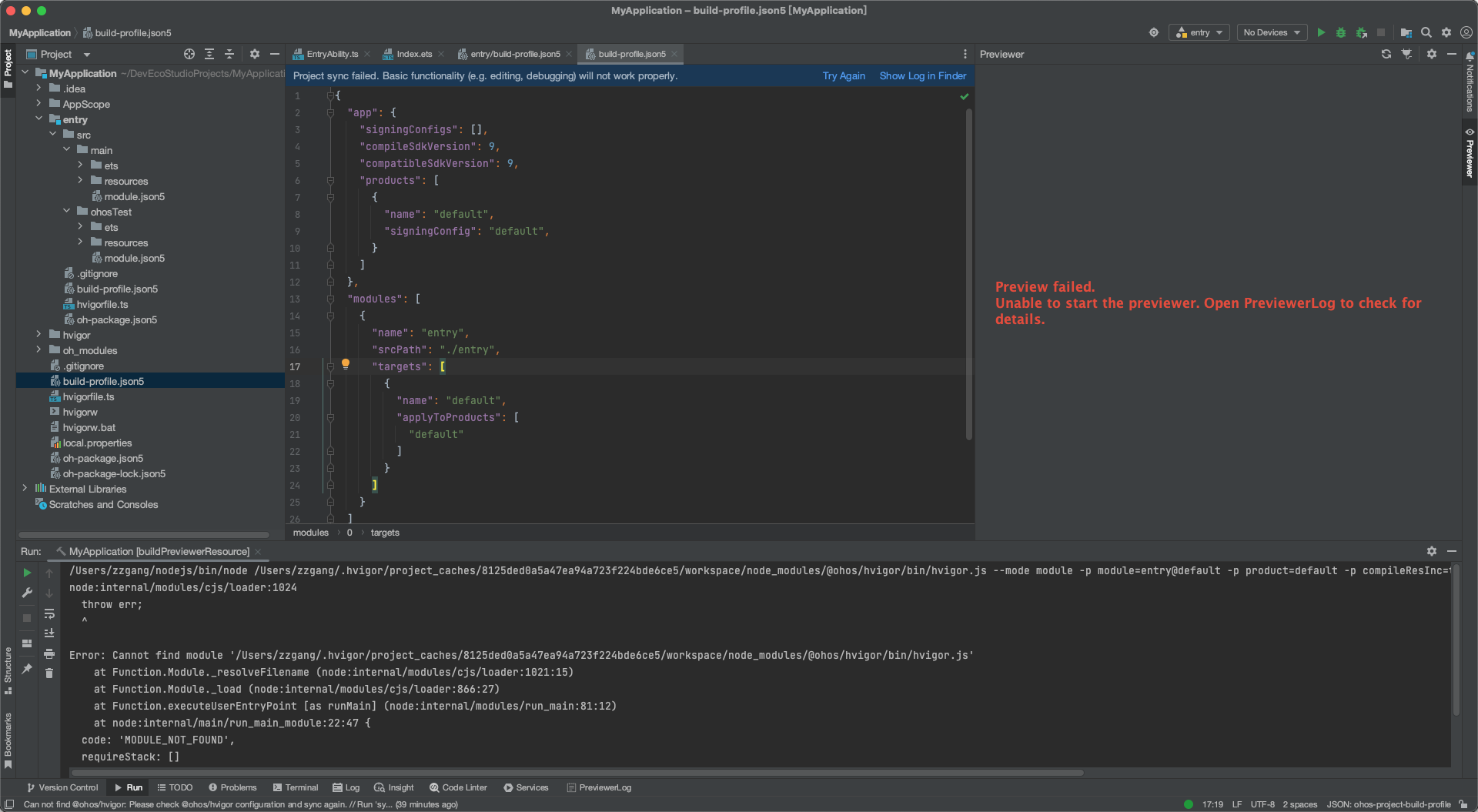1478x812 pixels.
Task: Open search everywhere magnifier
Action: coord(1426,32)
